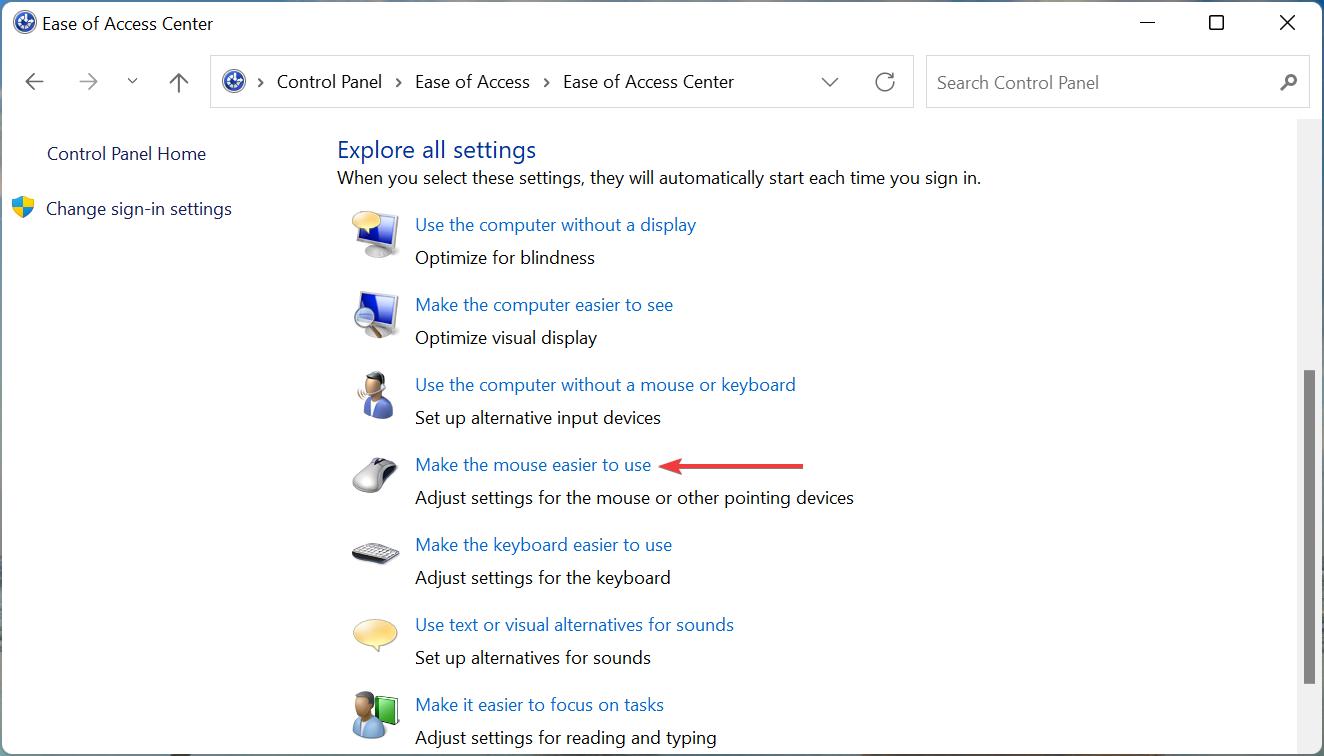Open the recent locations chevron dropdown
Viewport: 1324px width, 756px height.
132,81
